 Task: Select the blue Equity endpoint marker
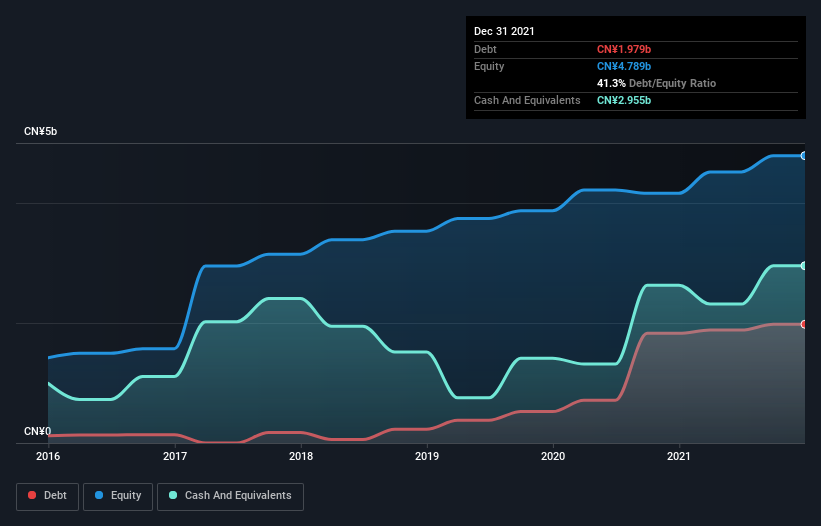(804, 156)
